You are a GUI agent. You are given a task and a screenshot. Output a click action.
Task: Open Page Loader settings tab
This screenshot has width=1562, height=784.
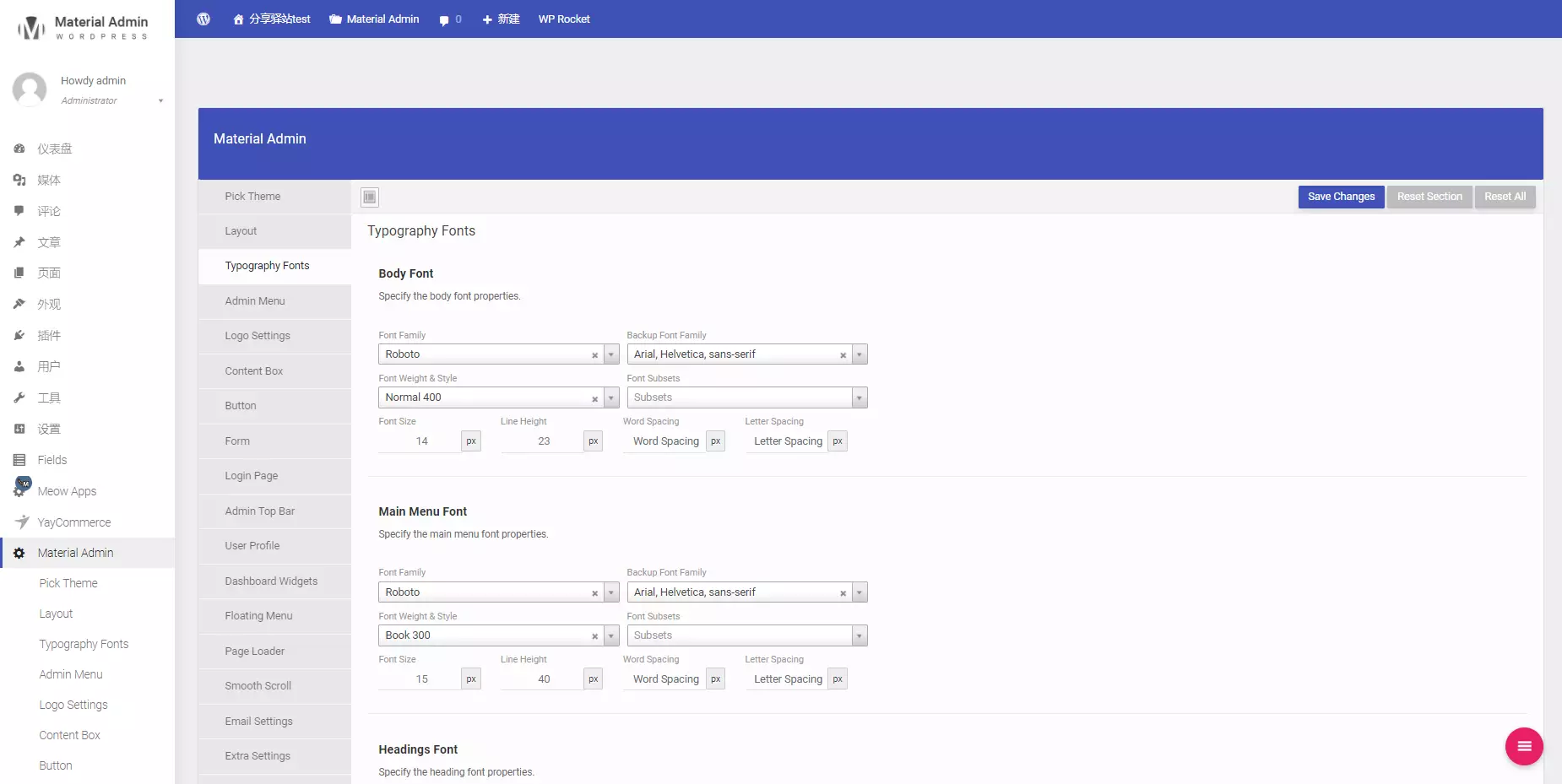tap(274, 652)
